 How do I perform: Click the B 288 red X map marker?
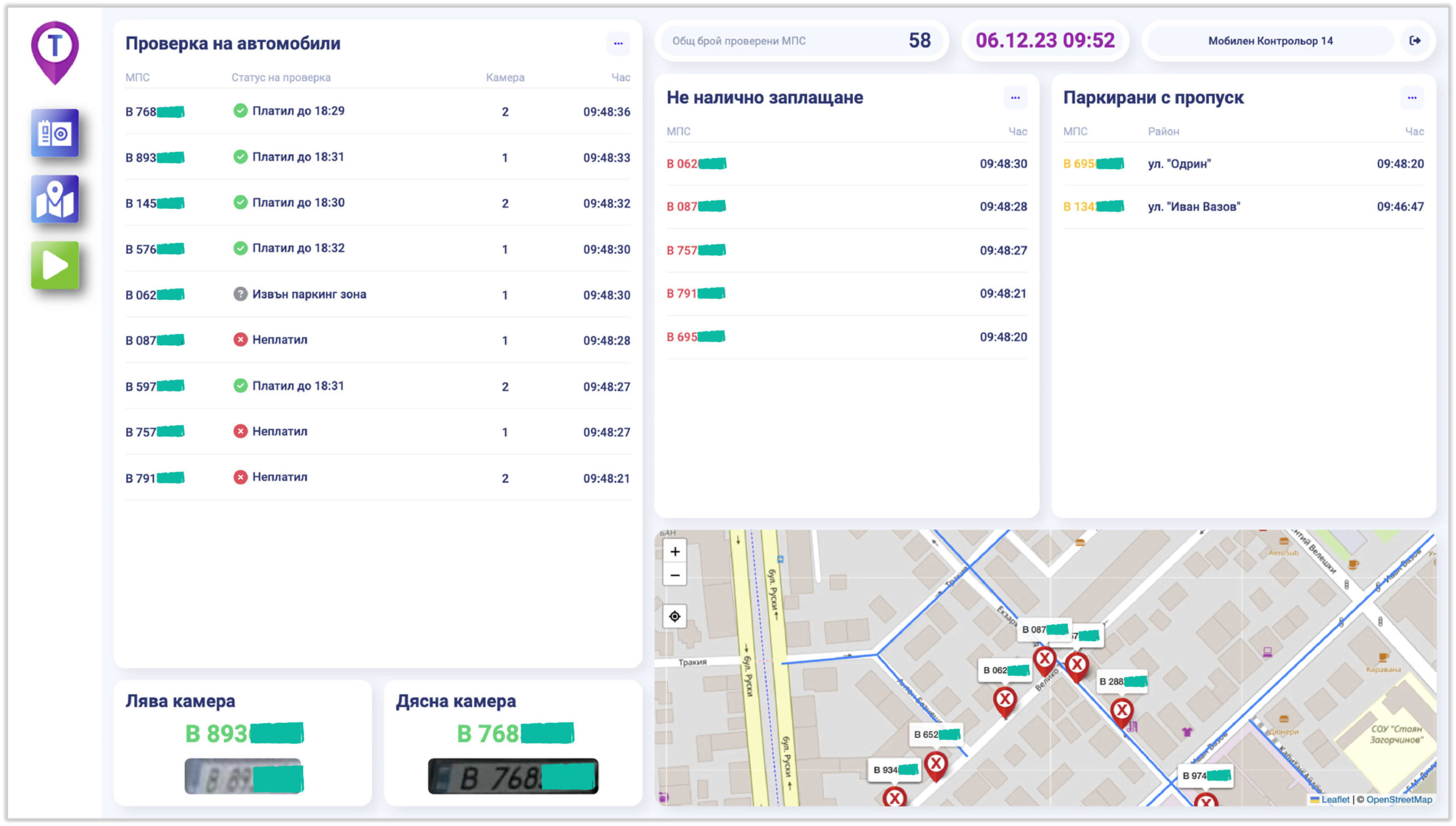pyautogui.click(x=1122, y=710)
